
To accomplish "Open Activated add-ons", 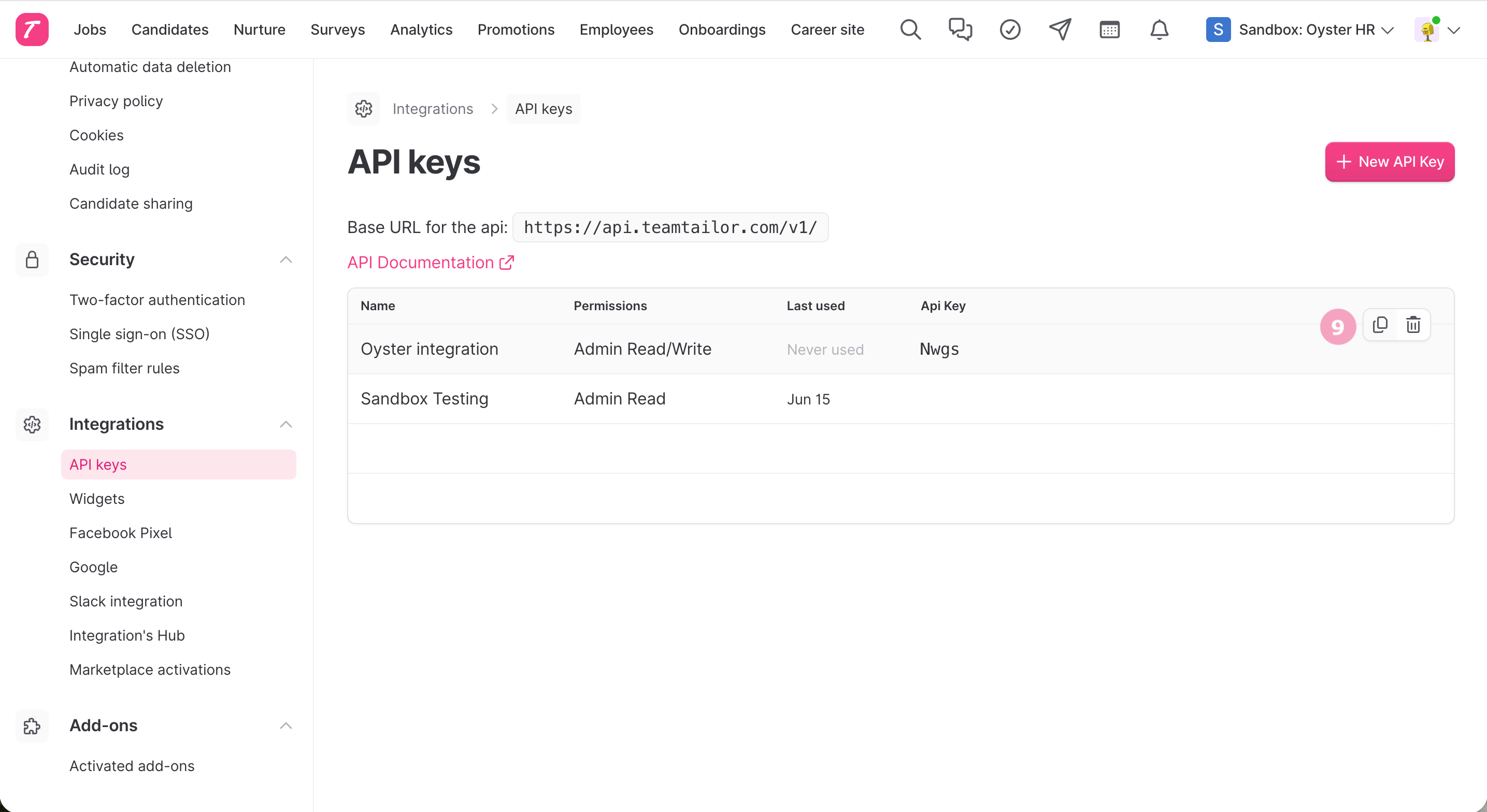I will [132, 765].
